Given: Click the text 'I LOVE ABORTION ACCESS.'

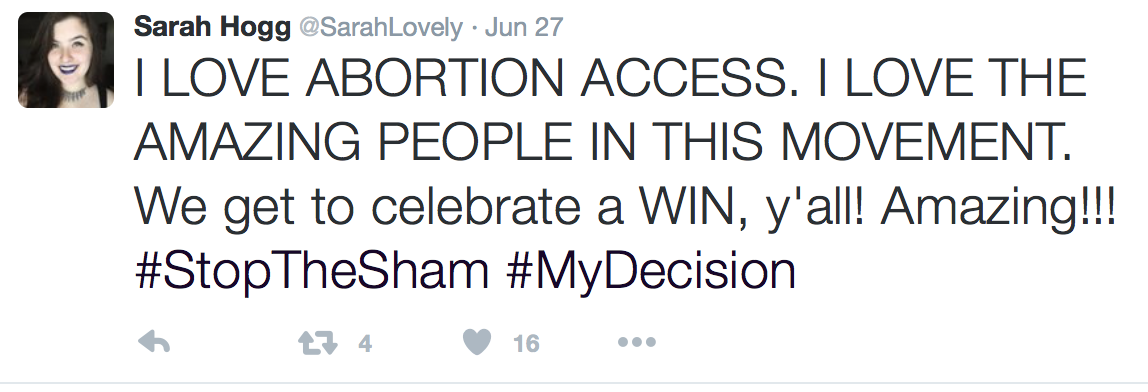Looking at the screenshot, I should [466, 78].
